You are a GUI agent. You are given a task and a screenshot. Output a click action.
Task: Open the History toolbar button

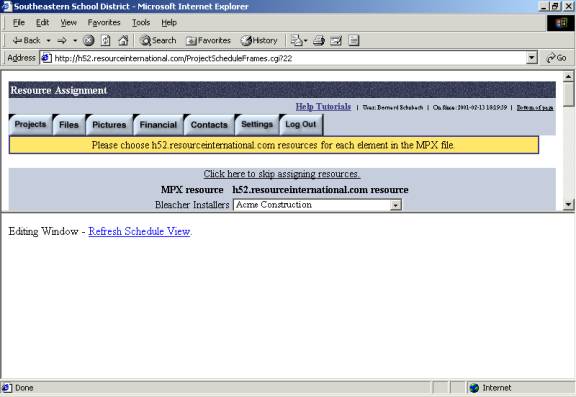coord(259,40)
